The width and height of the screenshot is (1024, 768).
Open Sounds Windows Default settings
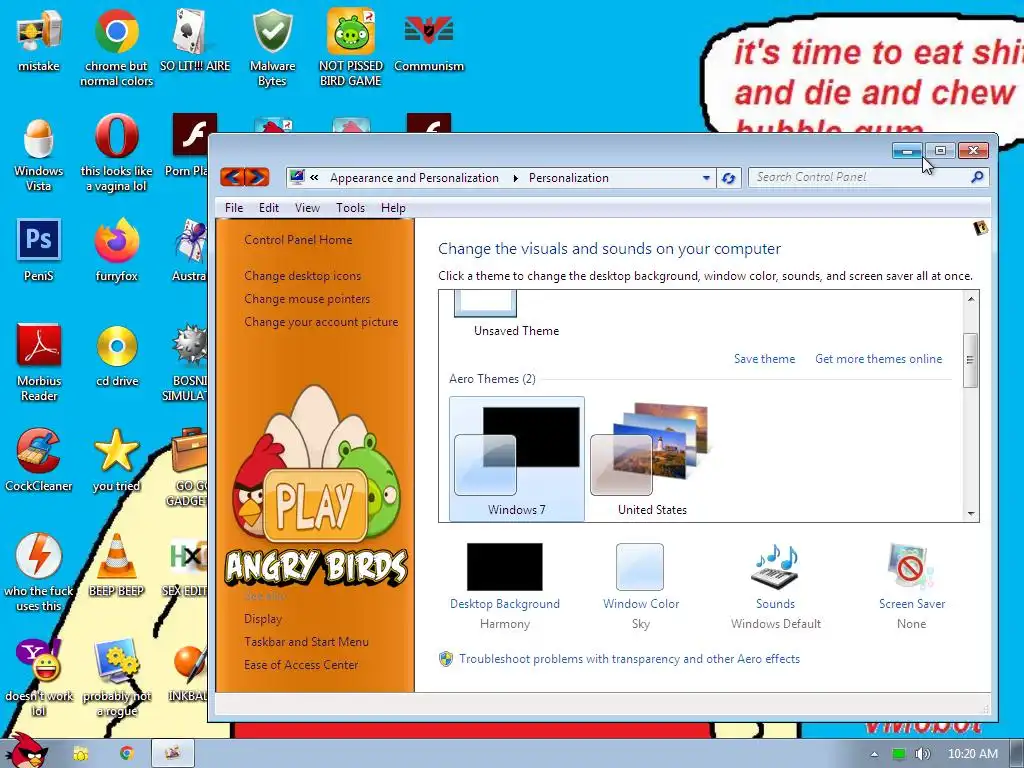775,586
